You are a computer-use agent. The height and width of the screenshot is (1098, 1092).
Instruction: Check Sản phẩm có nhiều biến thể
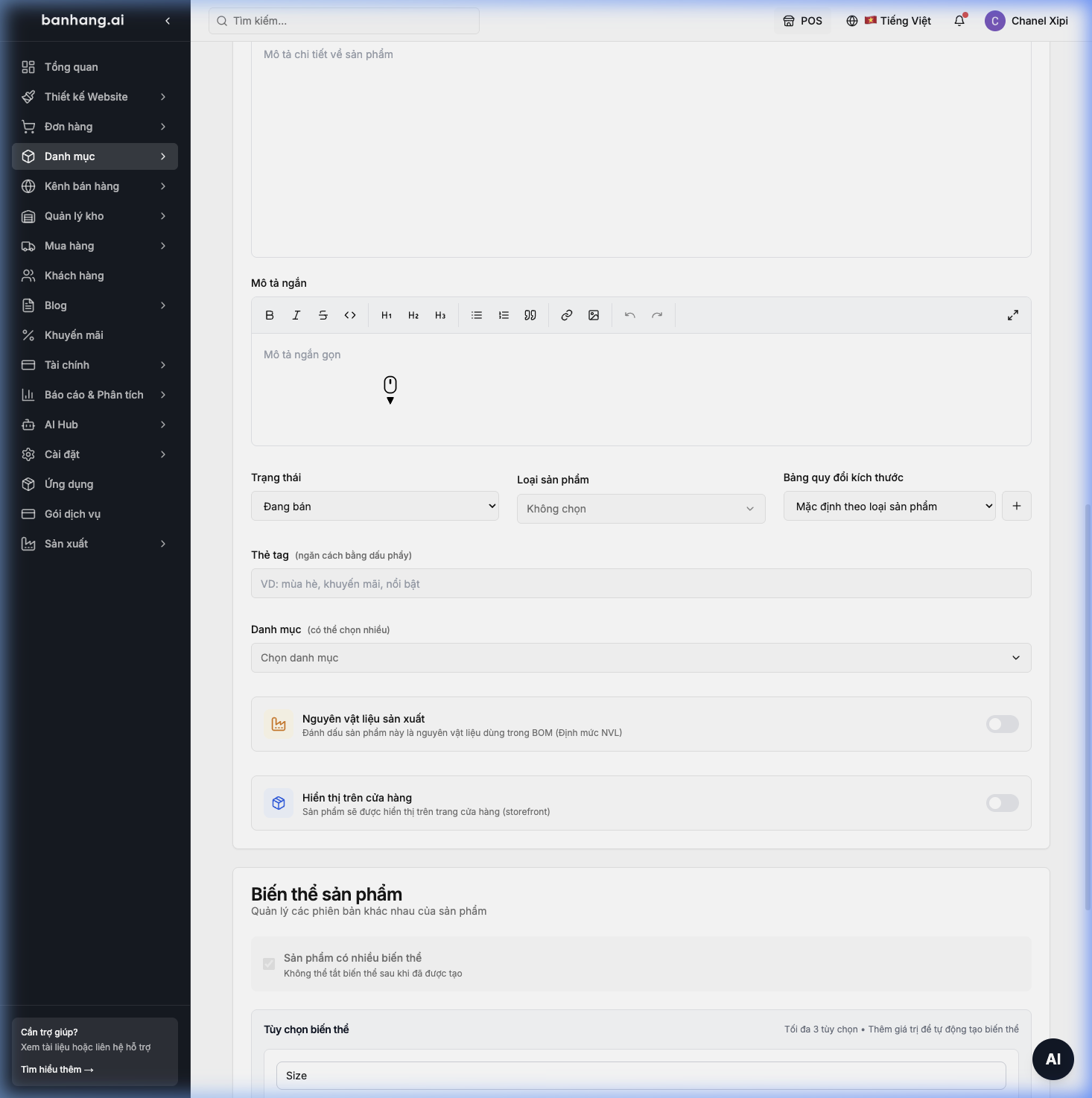pyautogui.click(x=269, y=964)
